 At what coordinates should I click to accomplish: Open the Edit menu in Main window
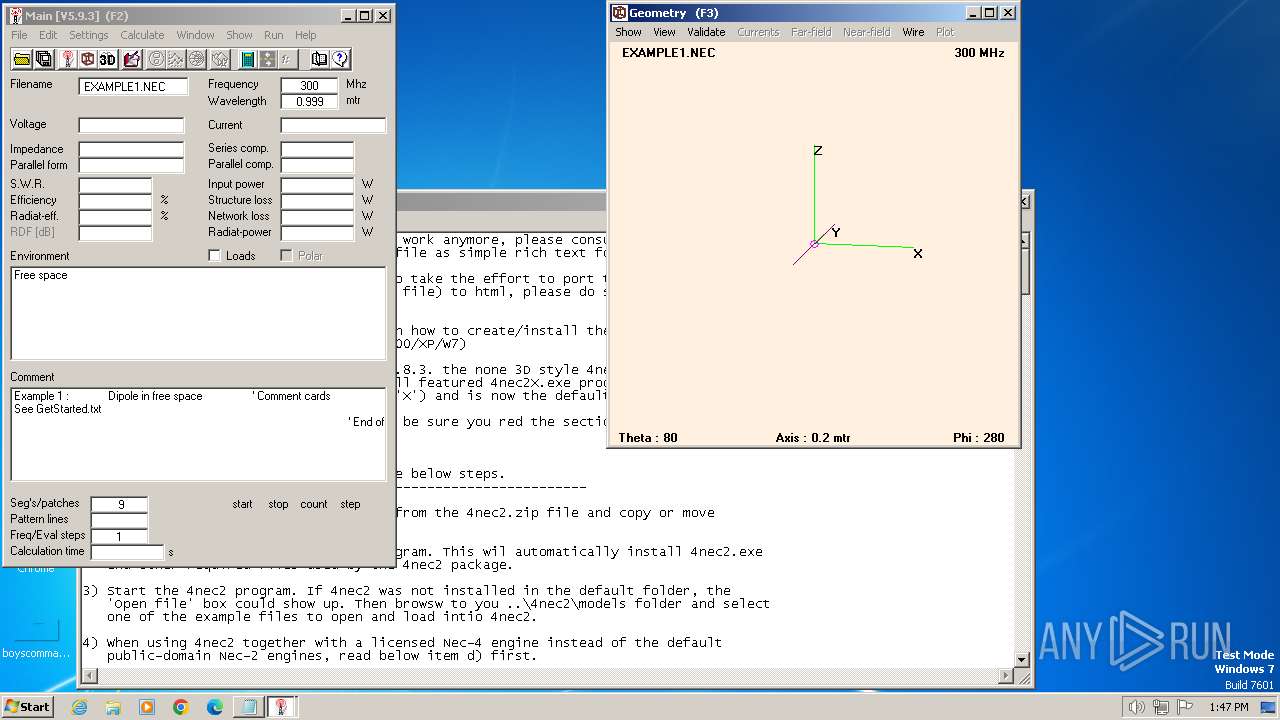pyautogui.click(x=48, y=35)
